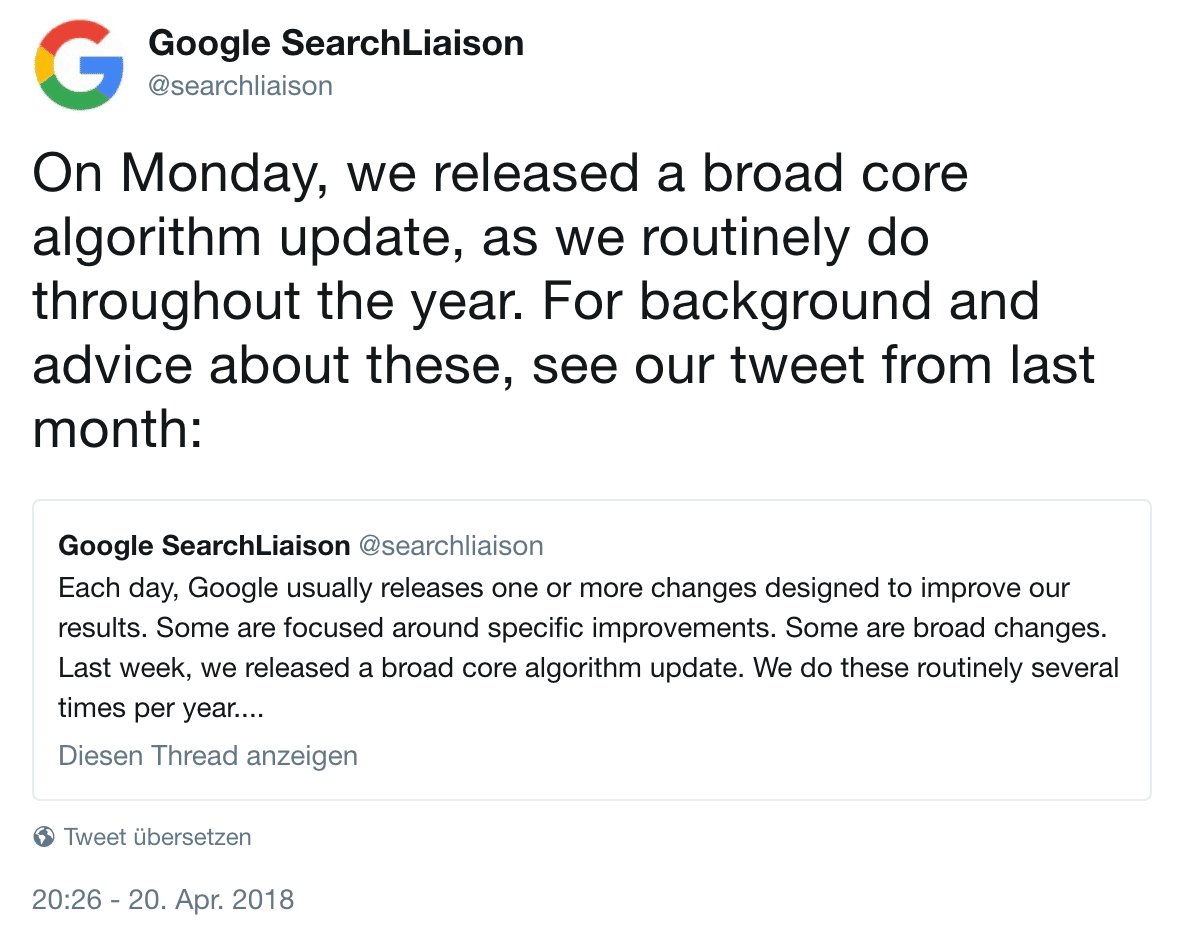Image resolution: width=1185 pixels, height=935 pixels.
Task: Click the quoted tweet's bold Google SearchLiaison name
Action: pos(204,546)
